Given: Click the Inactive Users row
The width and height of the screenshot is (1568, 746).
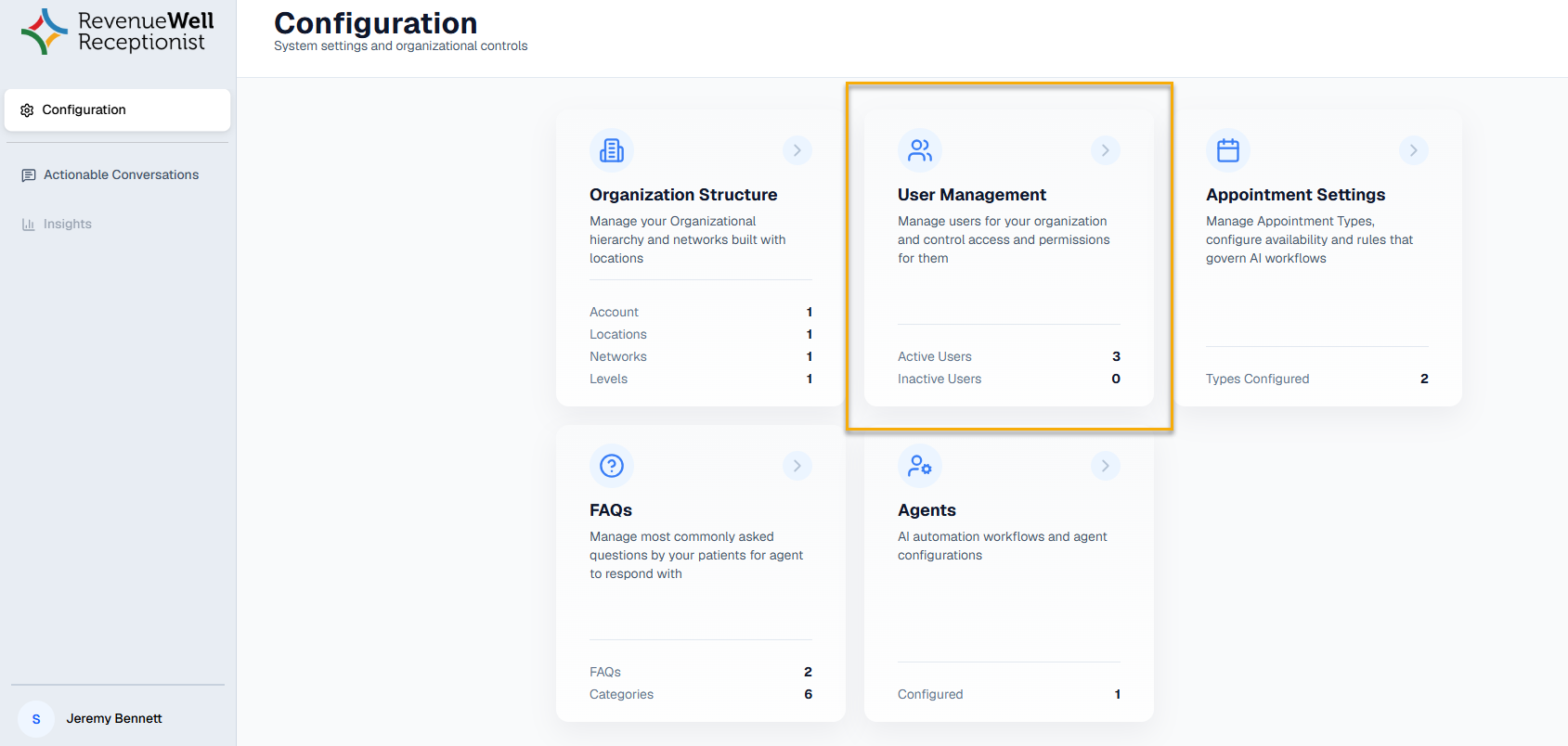Looking at the screenshot, I should [x=1009, y=379].
